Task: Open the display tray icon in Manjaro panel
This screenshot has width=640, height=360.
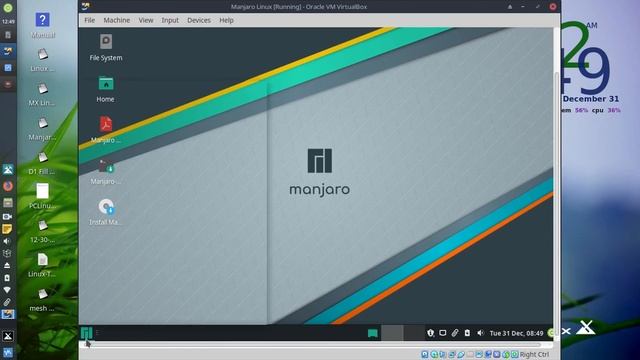Action: click(442, 333)
